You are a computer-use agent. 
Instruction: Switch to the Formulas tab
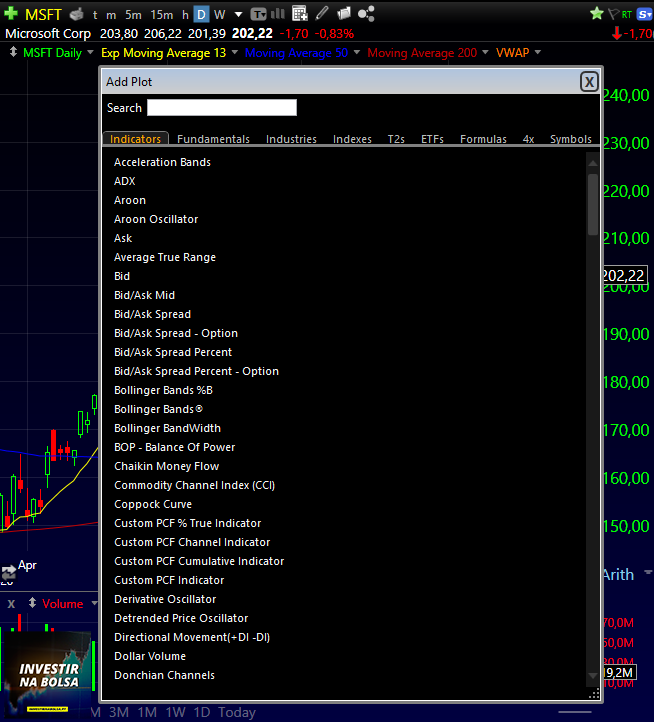point(483,139)
